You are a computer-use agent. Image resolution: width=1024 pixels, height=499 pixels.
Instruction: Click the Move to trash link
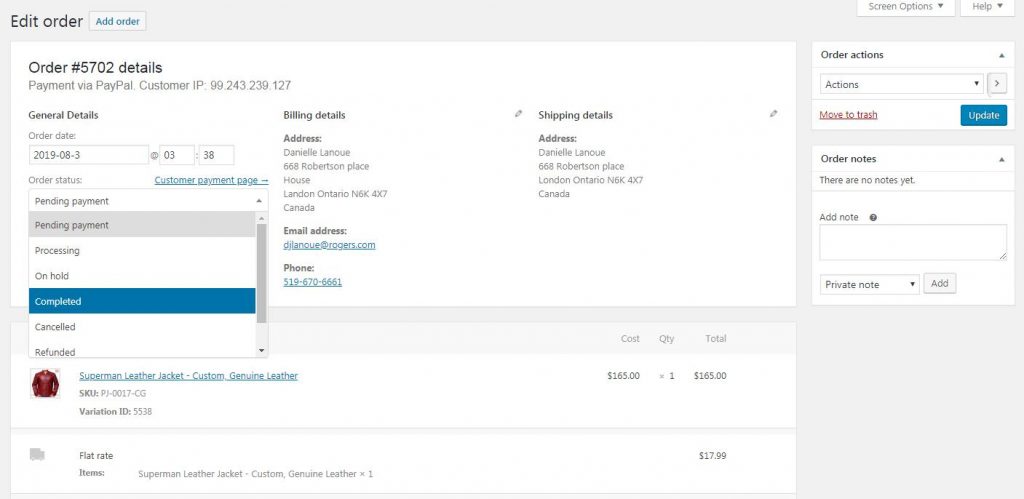(x=848, y=115)
